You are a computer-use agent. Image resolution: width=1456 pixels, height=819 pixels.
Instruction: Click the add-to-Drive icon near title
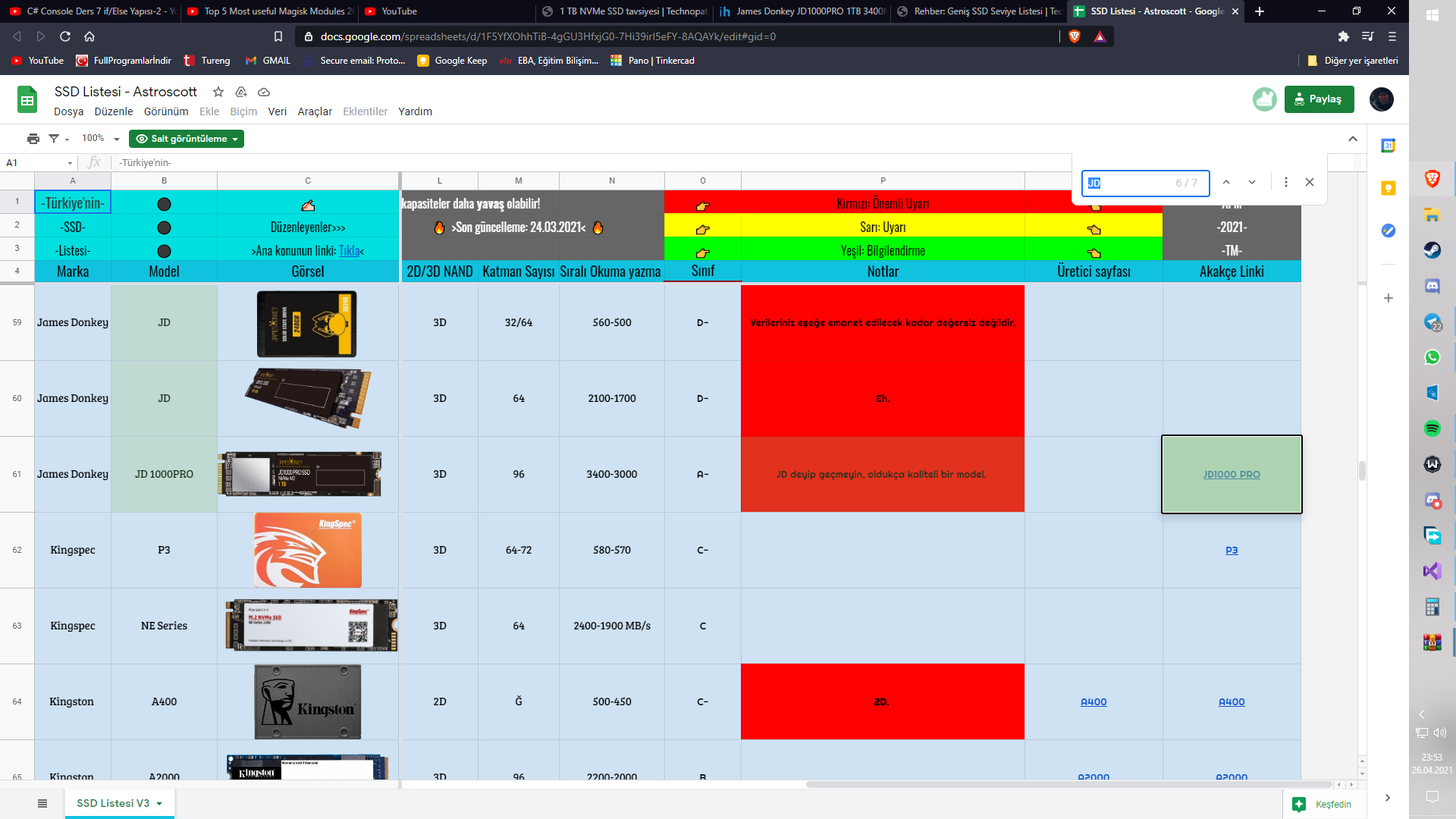pos(241,92)
